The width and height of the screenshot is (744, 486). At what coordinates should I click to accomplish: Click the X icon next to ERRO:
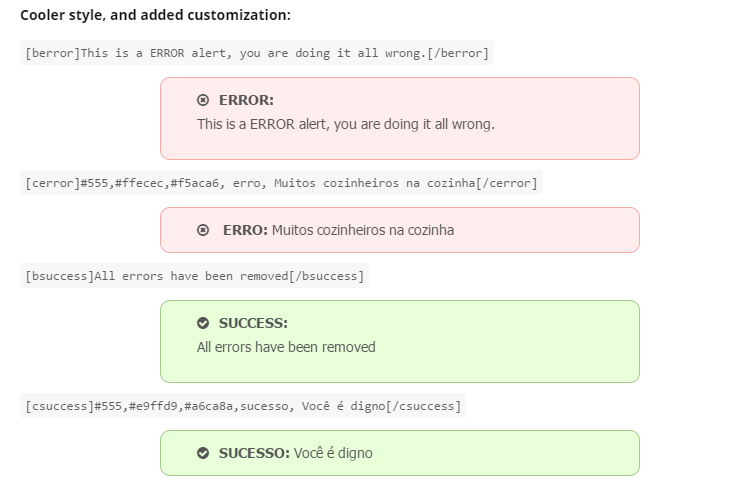203,230
